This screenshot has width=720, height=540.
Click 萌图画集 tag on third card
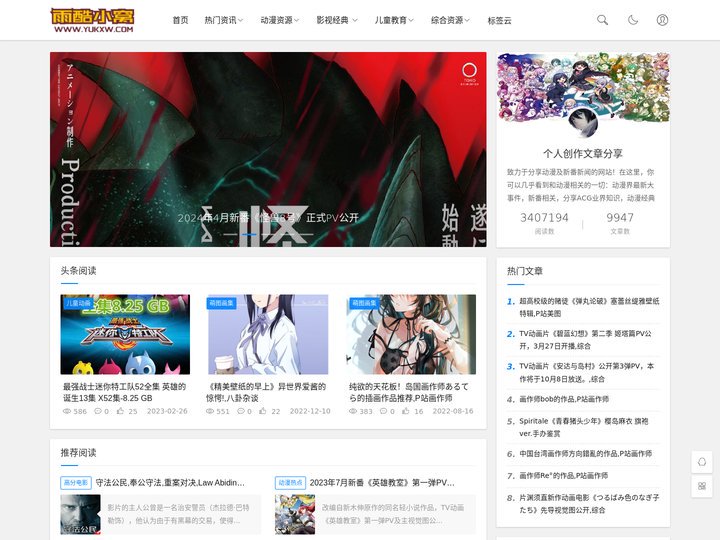coord(364,303)
